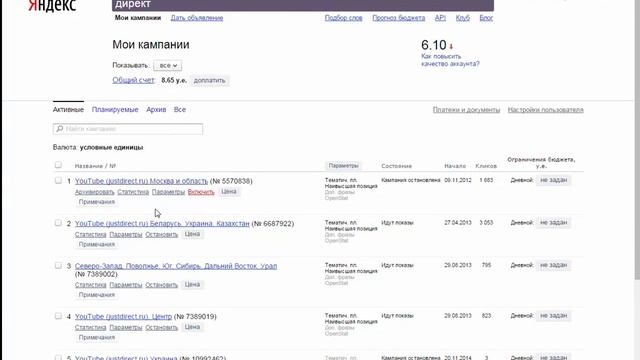This screenshot has height=360, width=640.
Task: Click Примечания for campaign 1 Москва и область
Action: 97,202
